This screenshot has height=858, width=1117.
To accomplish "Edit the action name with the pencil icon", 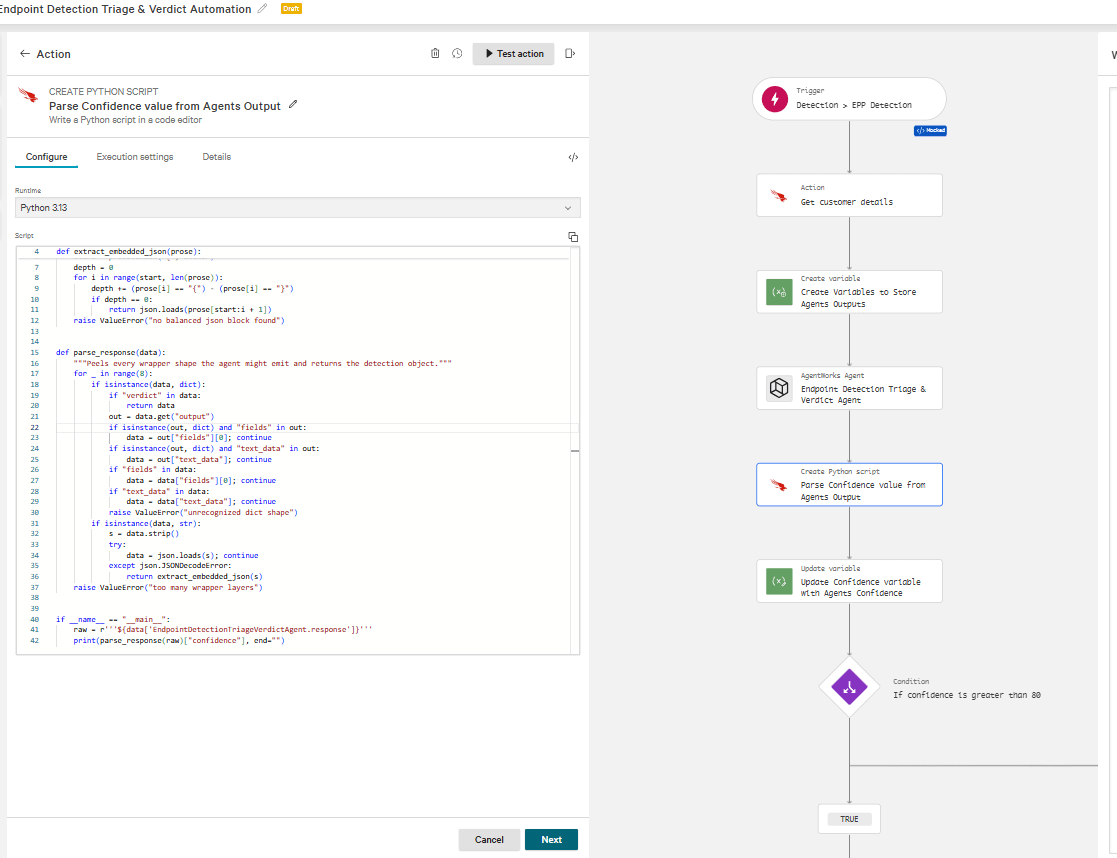I will click(293, 105).
